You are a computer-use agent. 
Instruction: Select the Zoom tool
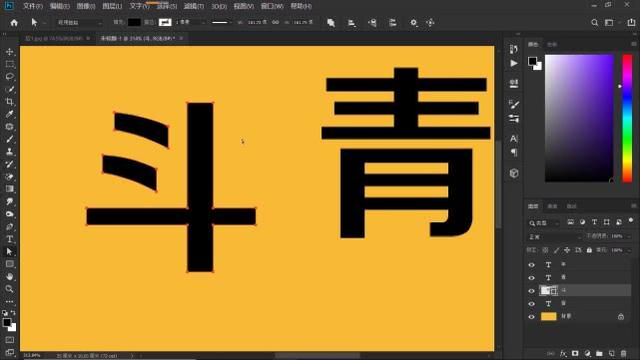tap(10, 289)
